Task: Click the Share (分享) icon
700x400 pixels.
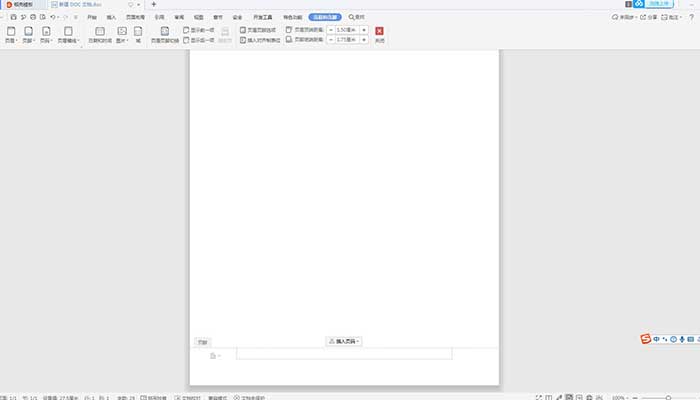Action: click(652, 17)
